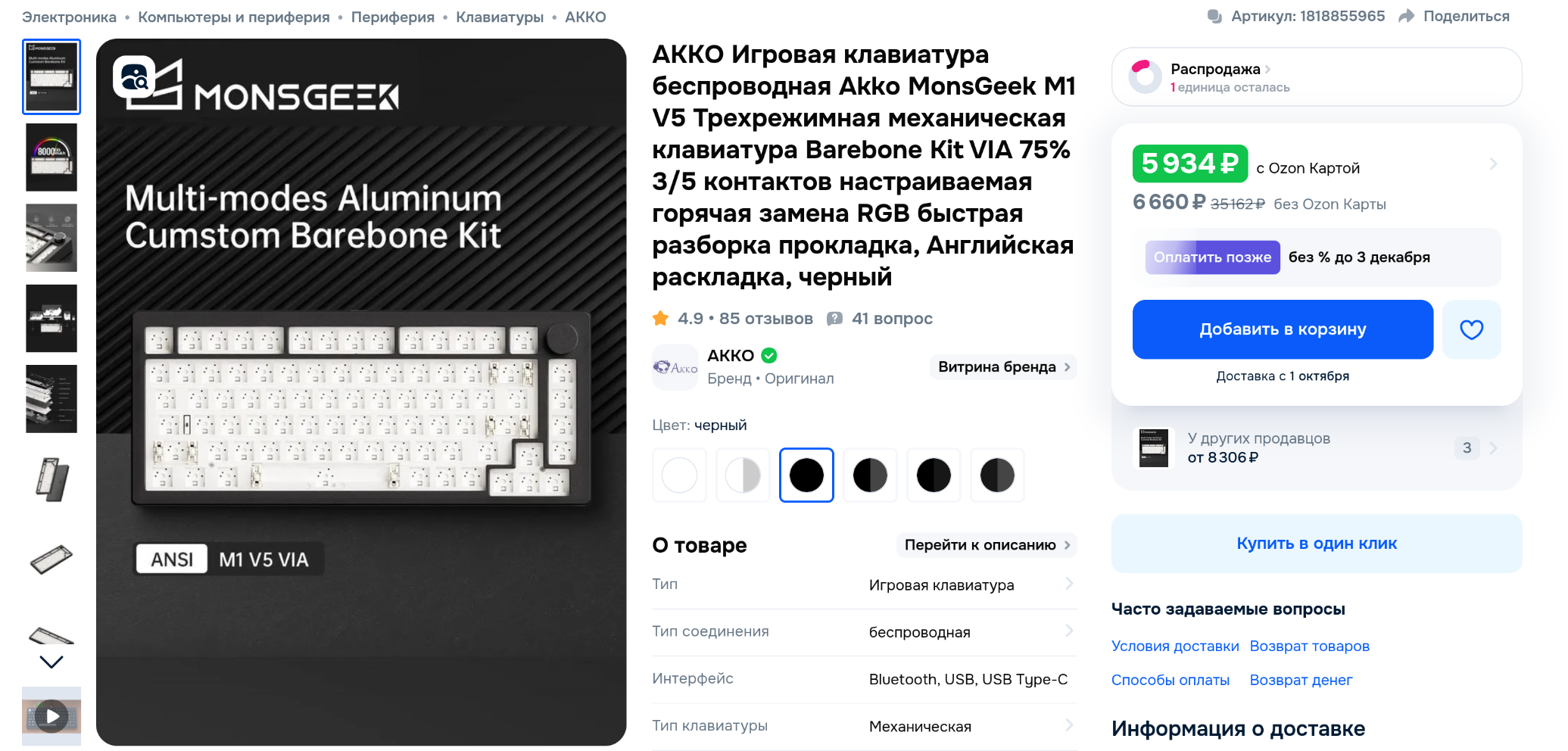Expand Ozon Card price details arrow
The image size is (1568, 751).
pyautogui.click(x=1493, y=164)
